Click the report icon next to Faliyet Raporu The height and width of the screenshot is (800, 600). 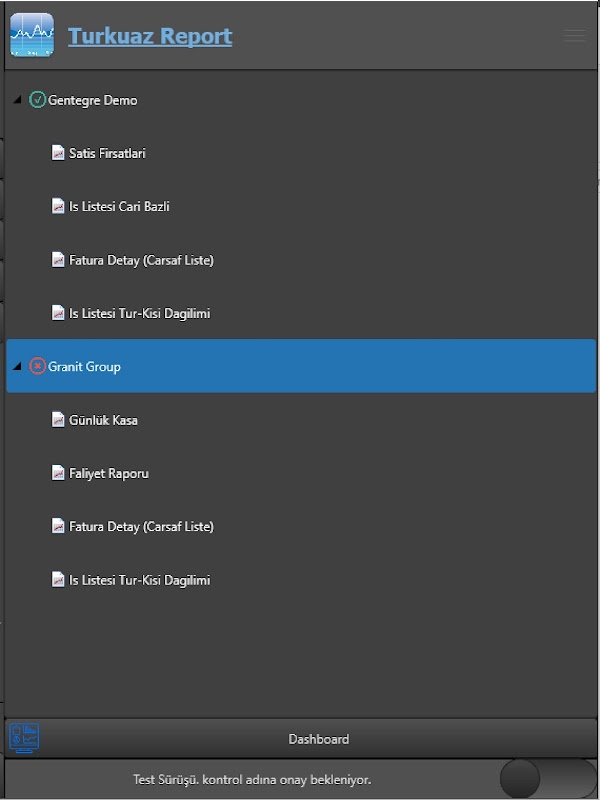pyautogui.click(x=58, y=473)
